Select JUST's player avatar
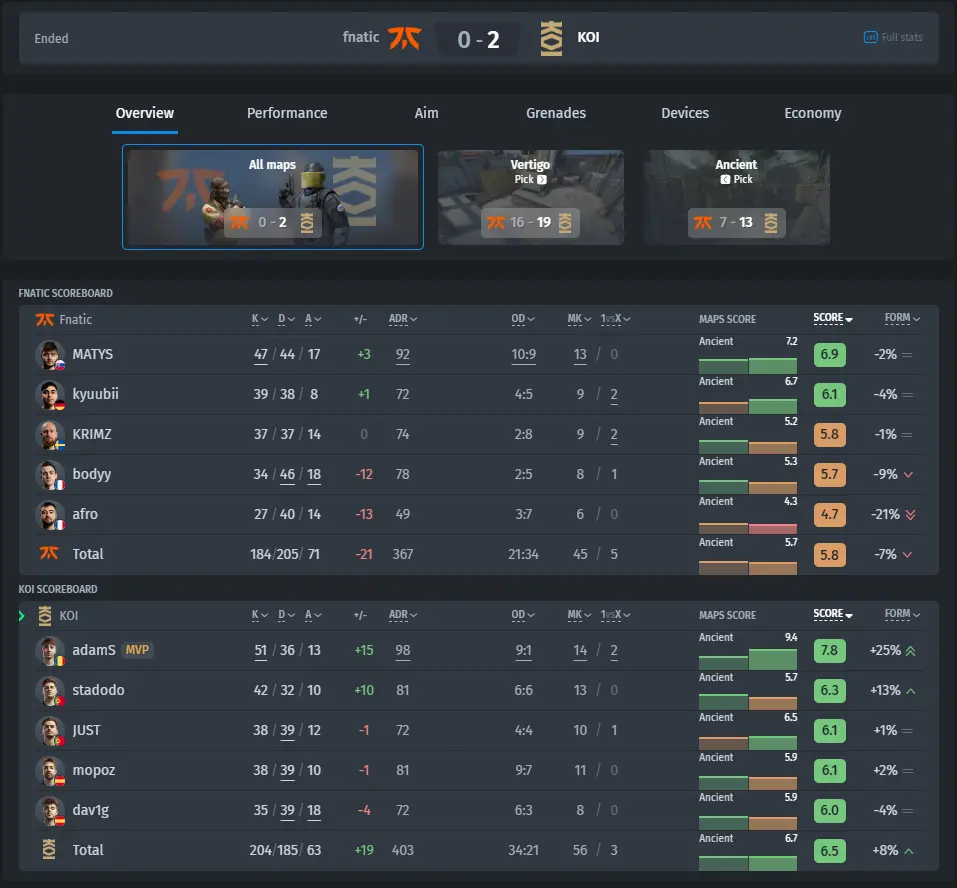 [50, 731]
